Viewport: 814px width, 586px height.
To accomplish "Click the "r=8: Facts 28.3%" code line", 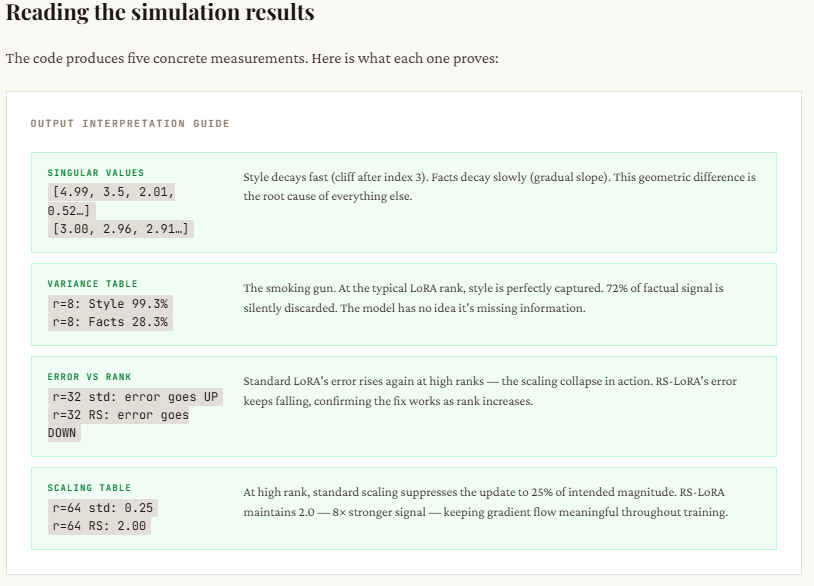I will pos(110,322).
